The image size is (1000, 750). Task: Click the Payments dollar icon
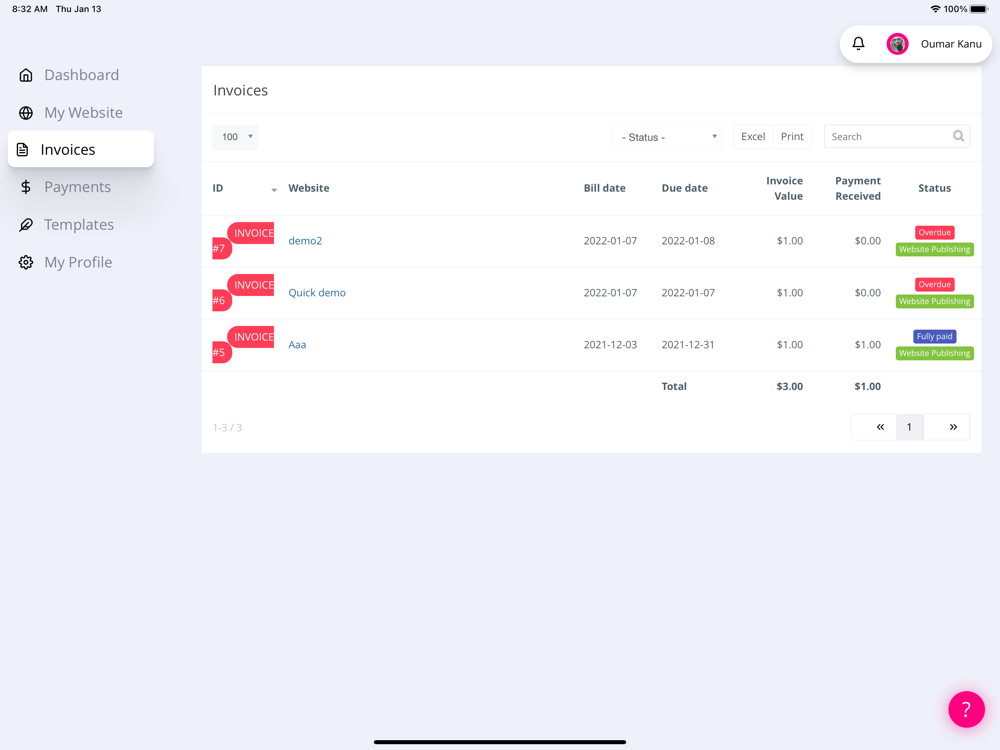[26, 187]
